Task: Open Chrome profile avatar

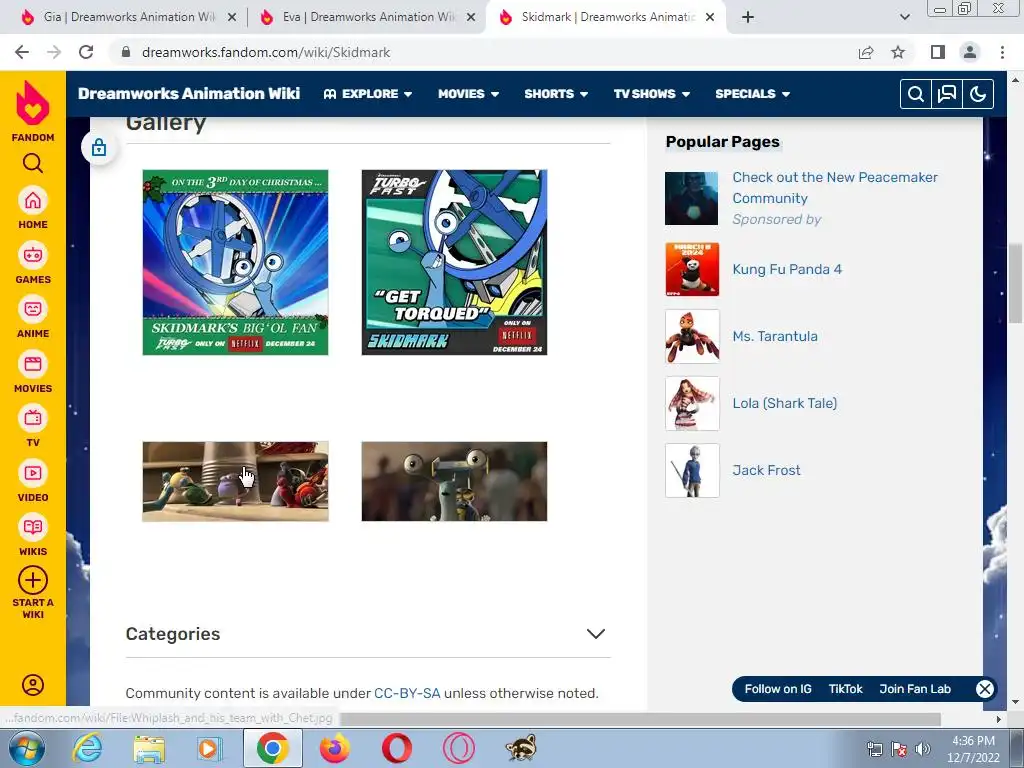Action: tap(970, 52)
